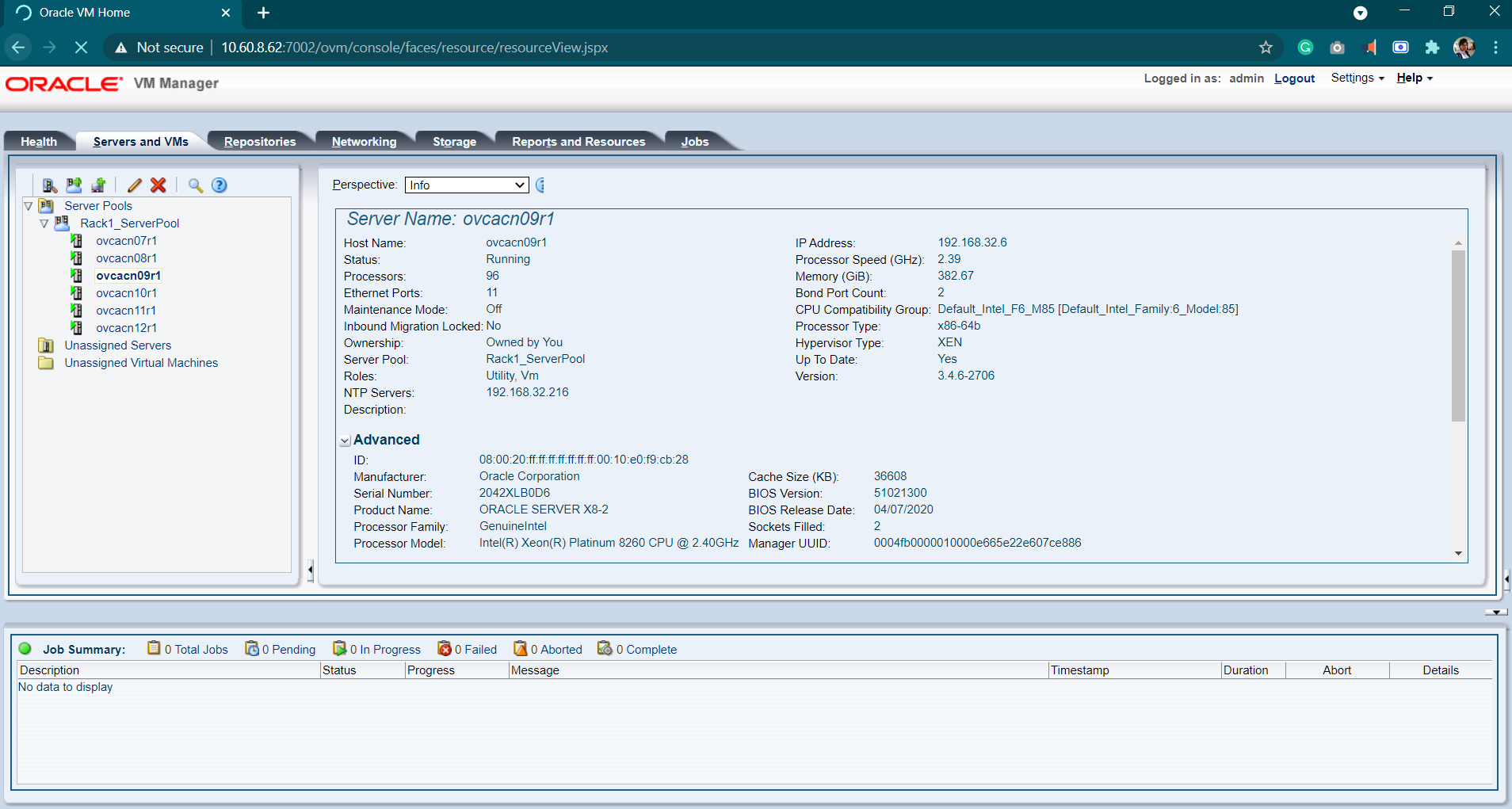Bookmark this page with the star icon
The width and height of the screenshot is (1512, 809).
point(1266,48)
